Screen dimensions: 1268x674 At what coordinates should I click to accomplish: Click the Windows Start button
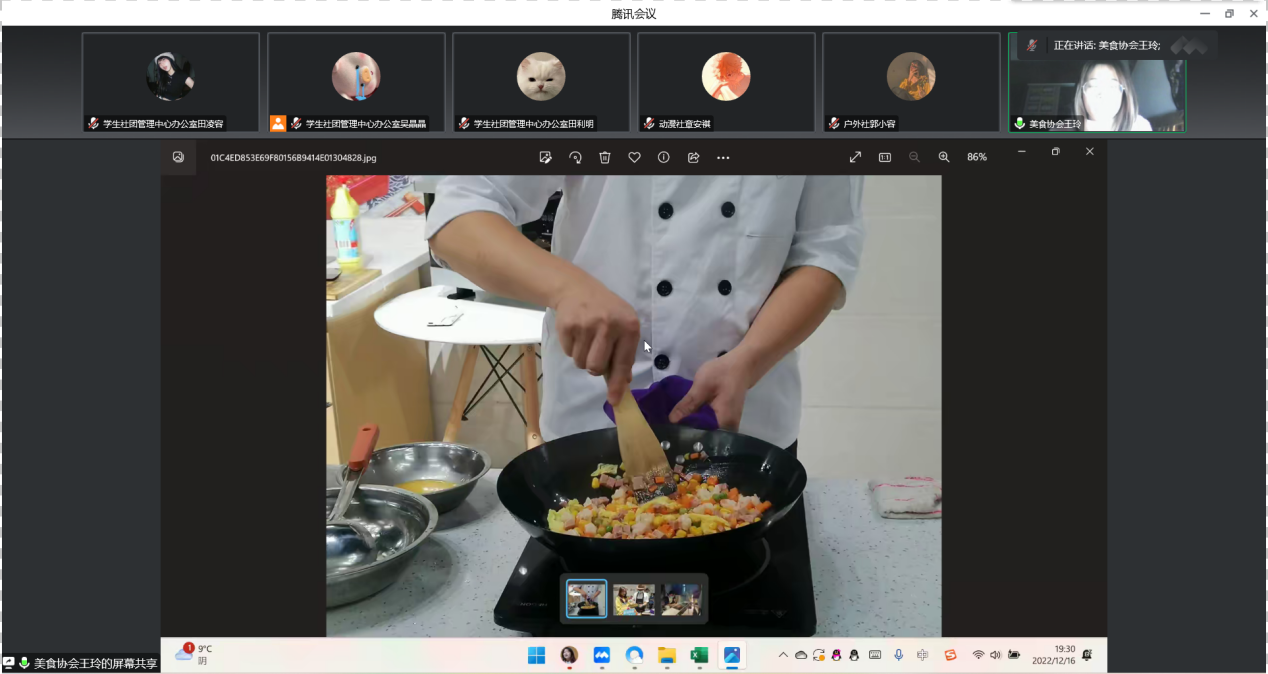coord(537,655)
